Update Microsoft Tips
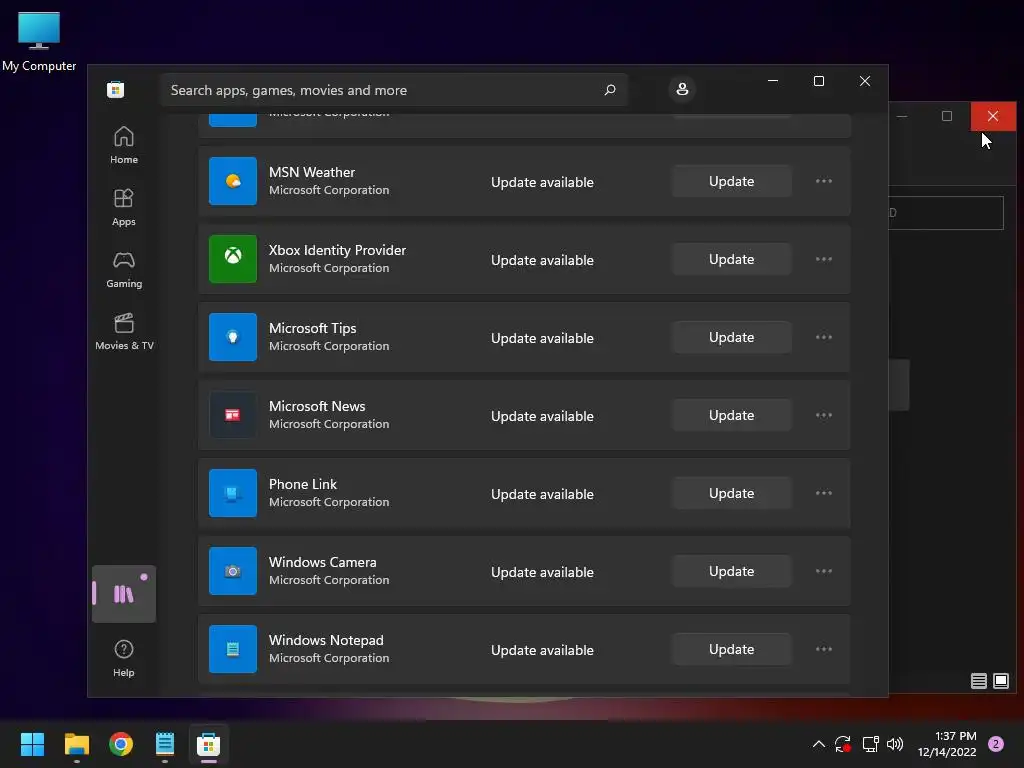Image resolution: width=1024 pixels, height=768 pixels. [x=731, y=337]
